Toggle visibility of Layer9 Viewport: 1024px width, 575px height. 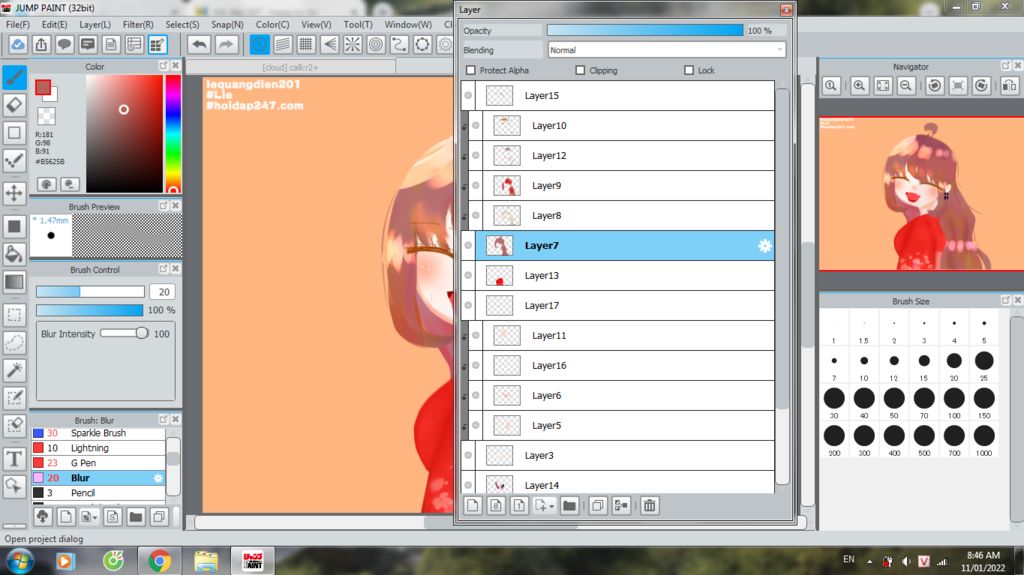[475, 186]
